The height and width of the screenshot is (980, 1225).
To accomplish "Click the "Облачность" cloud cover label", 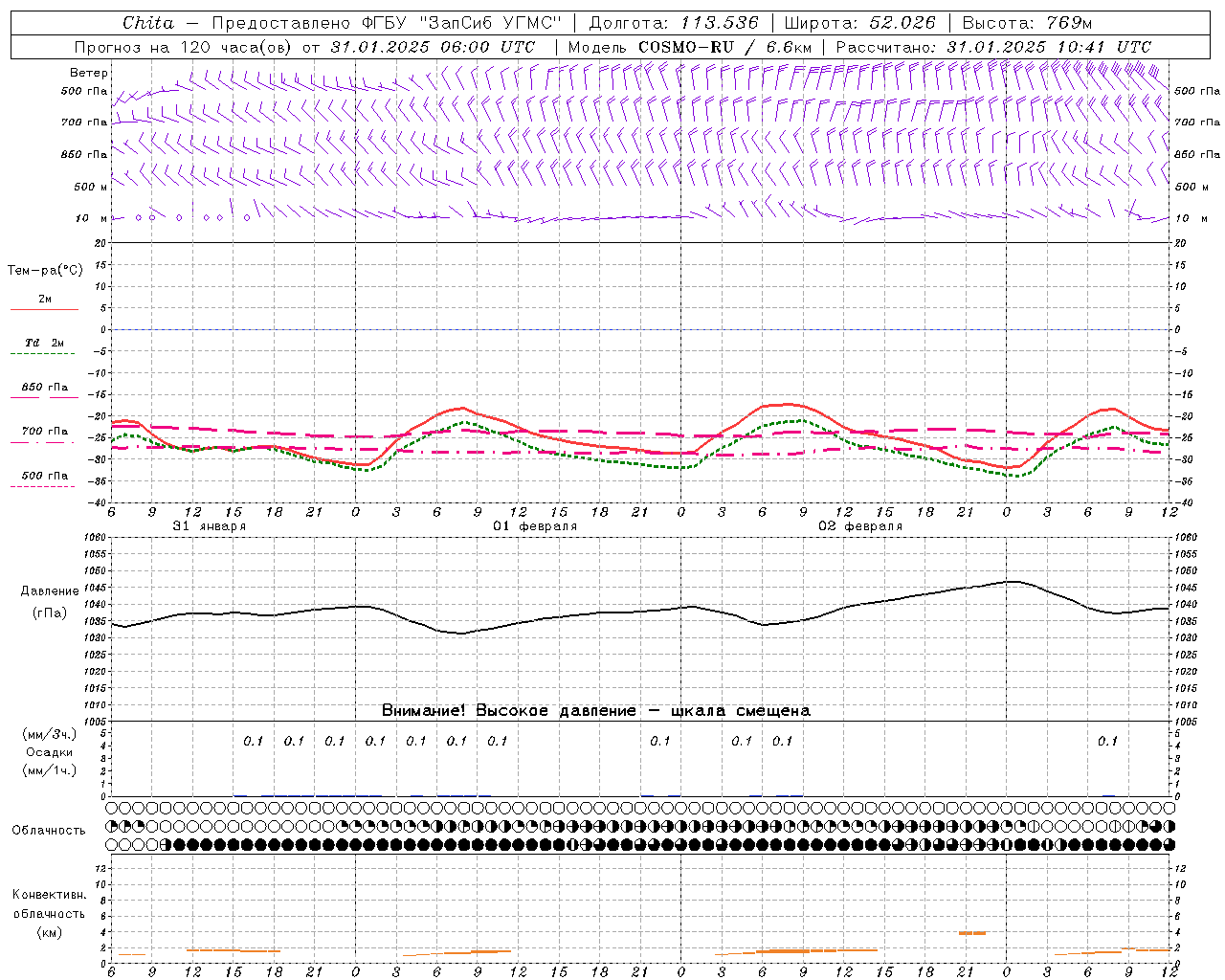I will click(49, 831).
